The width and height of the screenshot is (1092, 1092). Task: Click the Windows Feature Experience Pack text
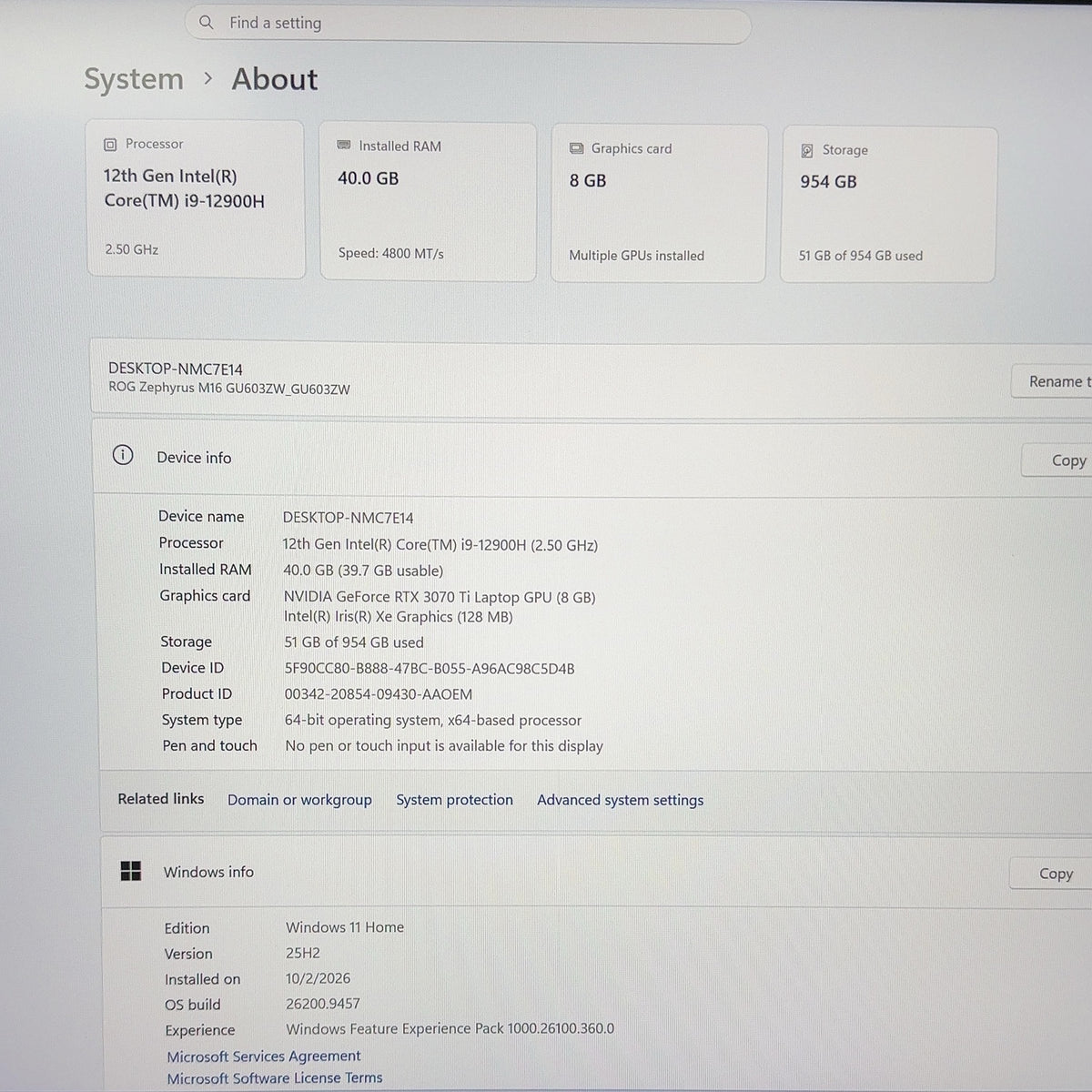pos(450,1029)
